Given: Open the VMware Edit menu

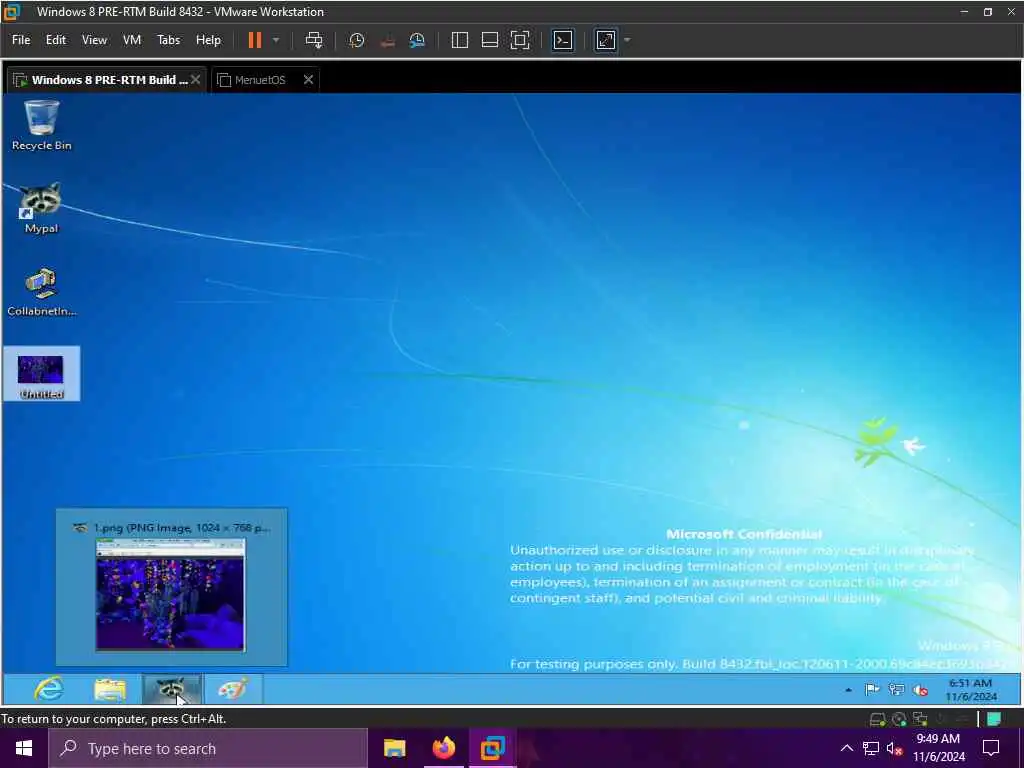Looking at the screenshot, I should [x=56, y=40].
